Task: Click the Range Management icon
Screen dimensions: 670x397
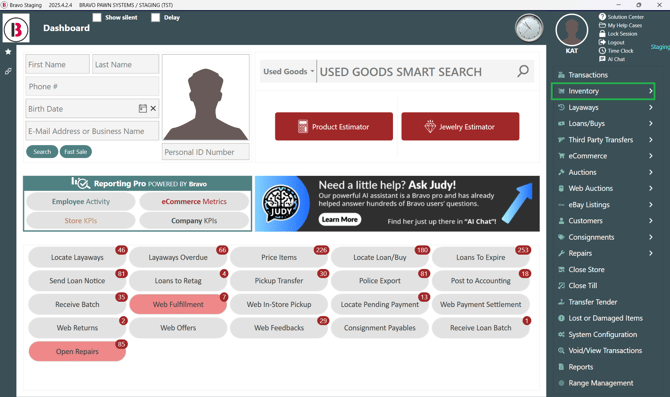Action: click(x=561, y=383)
